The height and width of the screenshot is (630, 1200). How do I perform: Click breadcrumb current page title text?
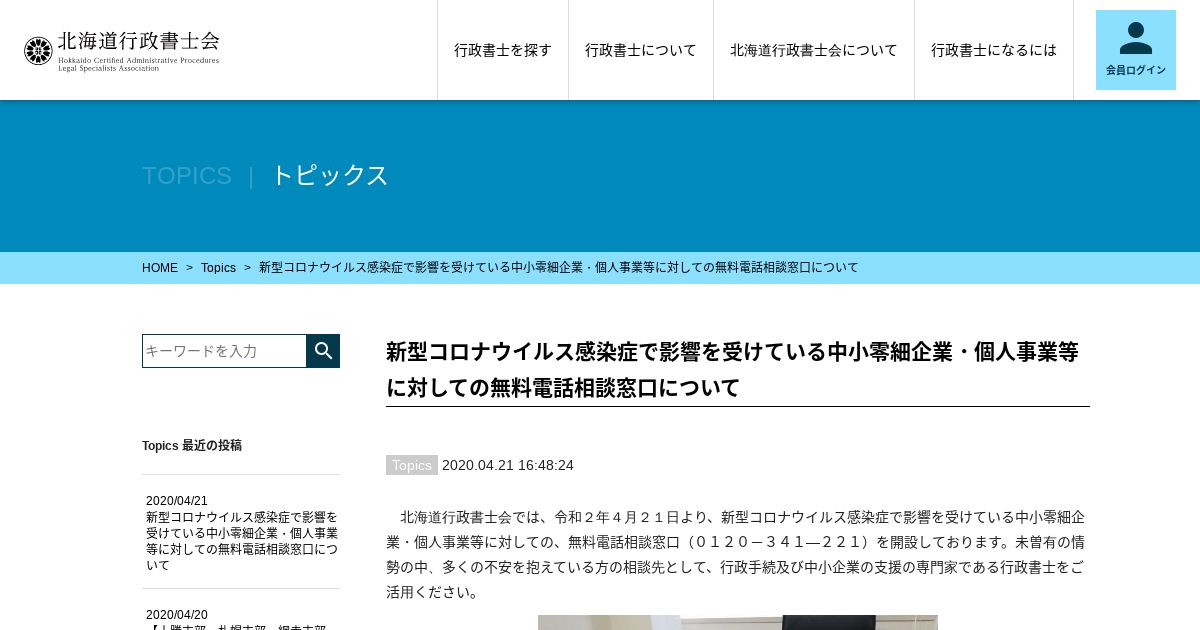coord(558,268)
